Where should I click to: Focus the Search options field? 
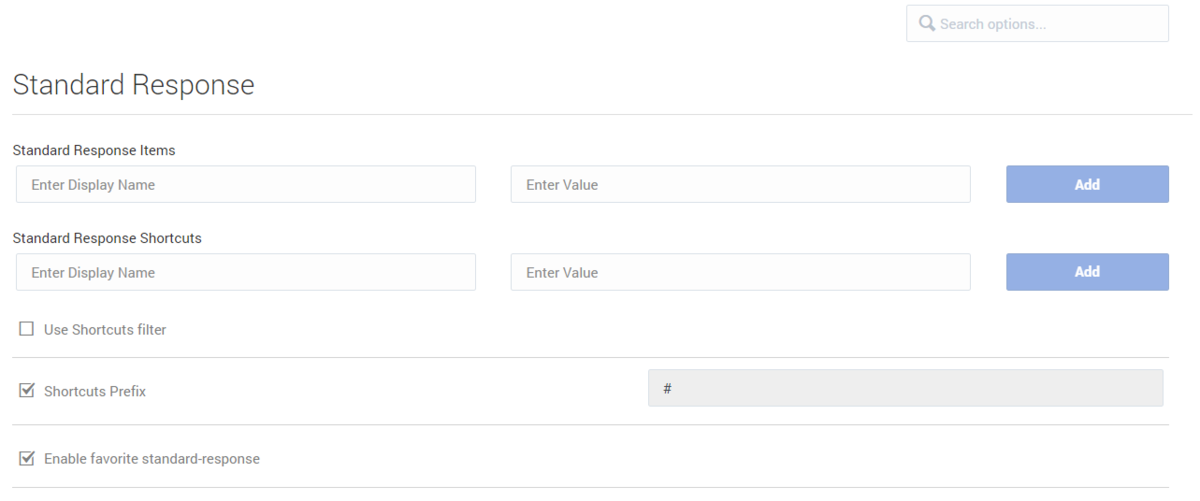click(x=1037, y=23)
